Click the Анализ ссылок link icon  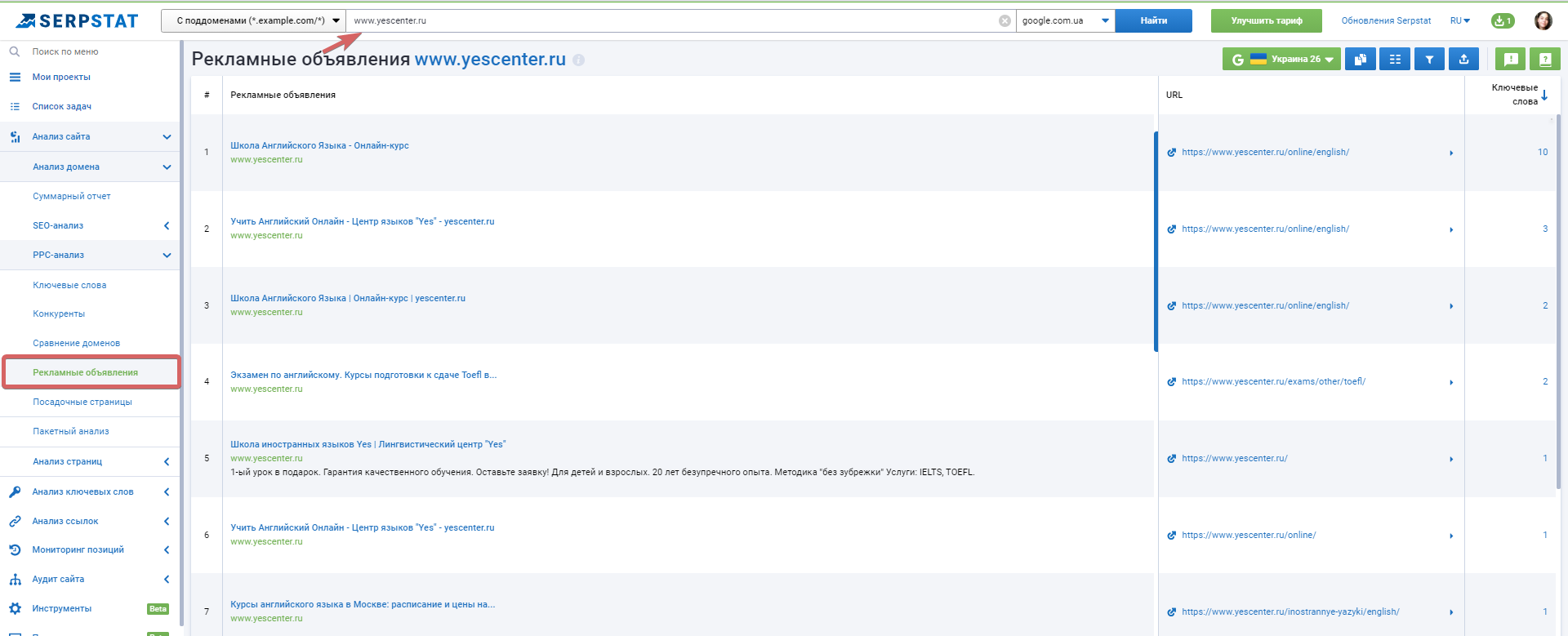[x=15, y=521]
